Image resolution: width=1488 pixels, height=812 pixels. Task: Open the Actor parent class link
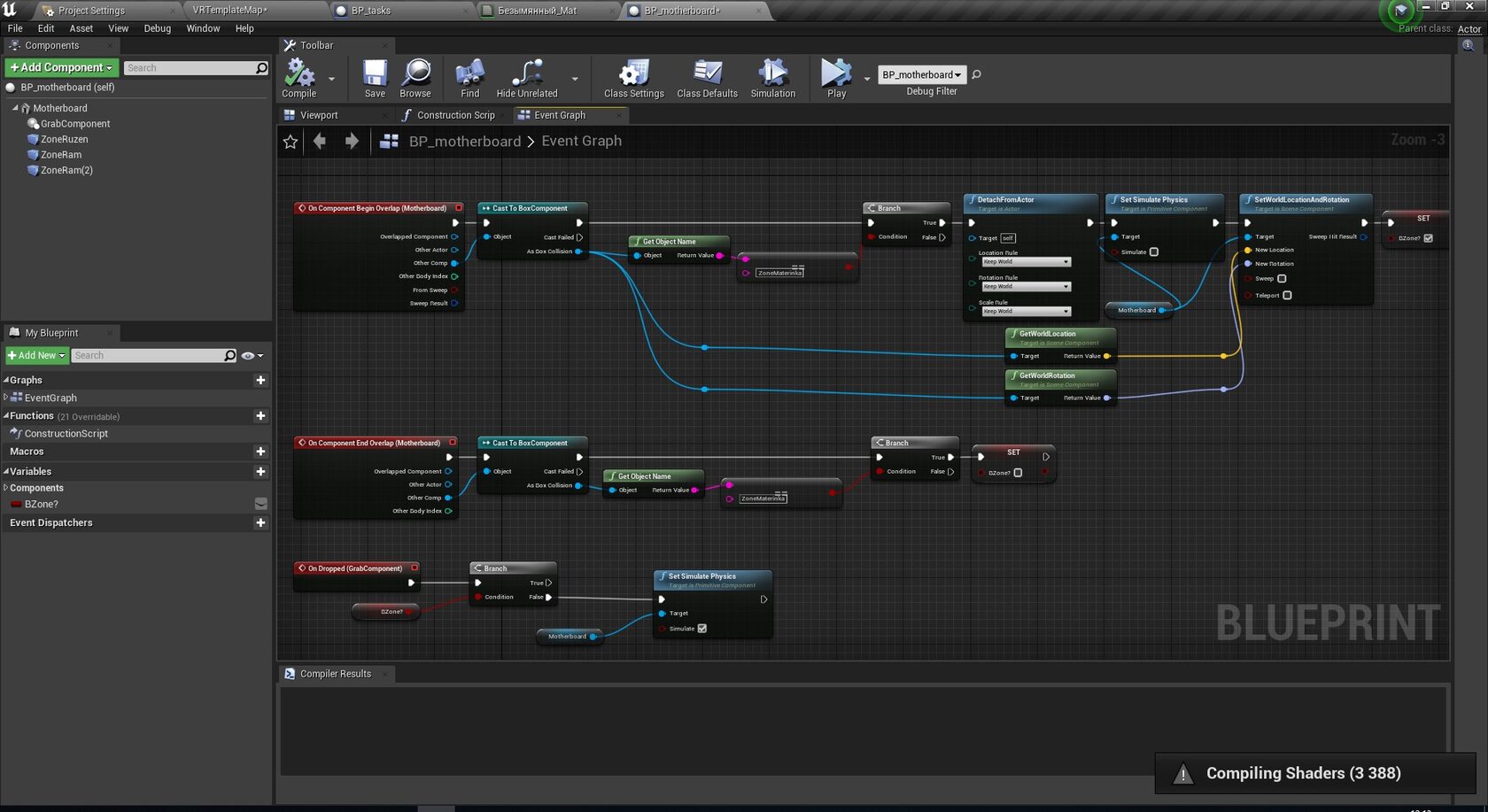[x=1469, y=29]
